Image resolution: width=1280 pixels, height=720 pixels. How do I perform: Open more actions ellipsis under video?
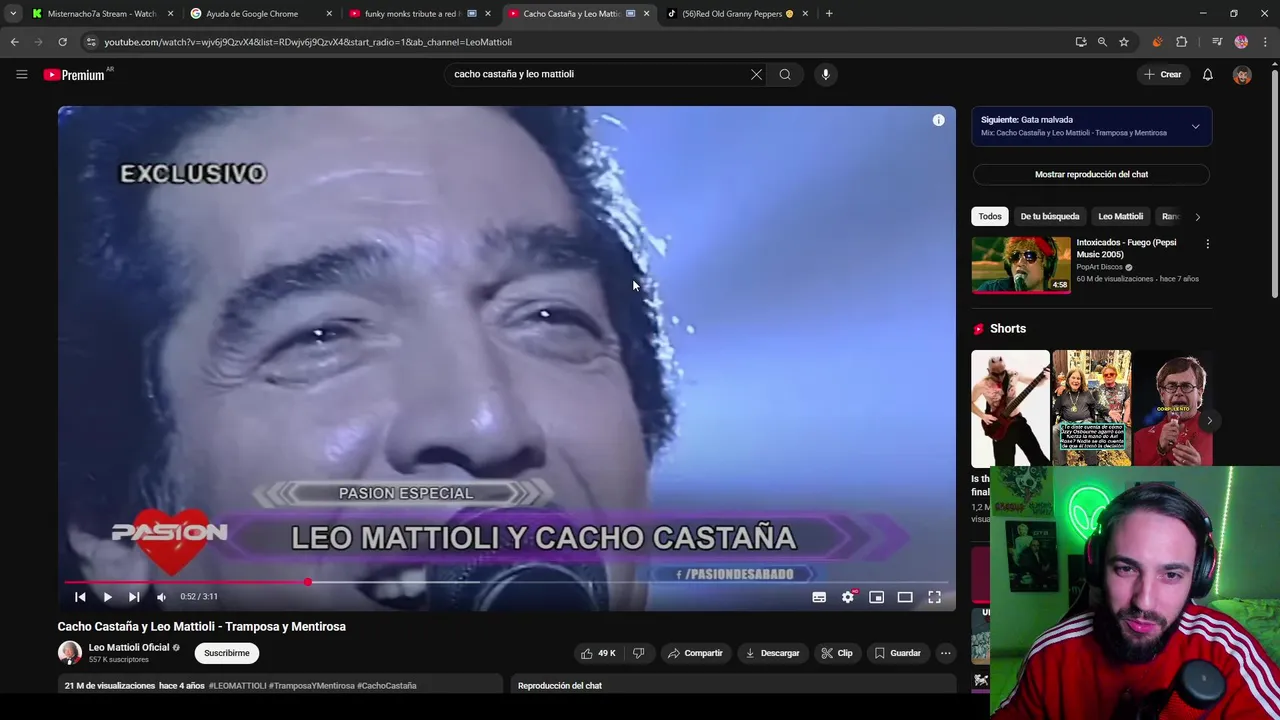click(945, 653)
